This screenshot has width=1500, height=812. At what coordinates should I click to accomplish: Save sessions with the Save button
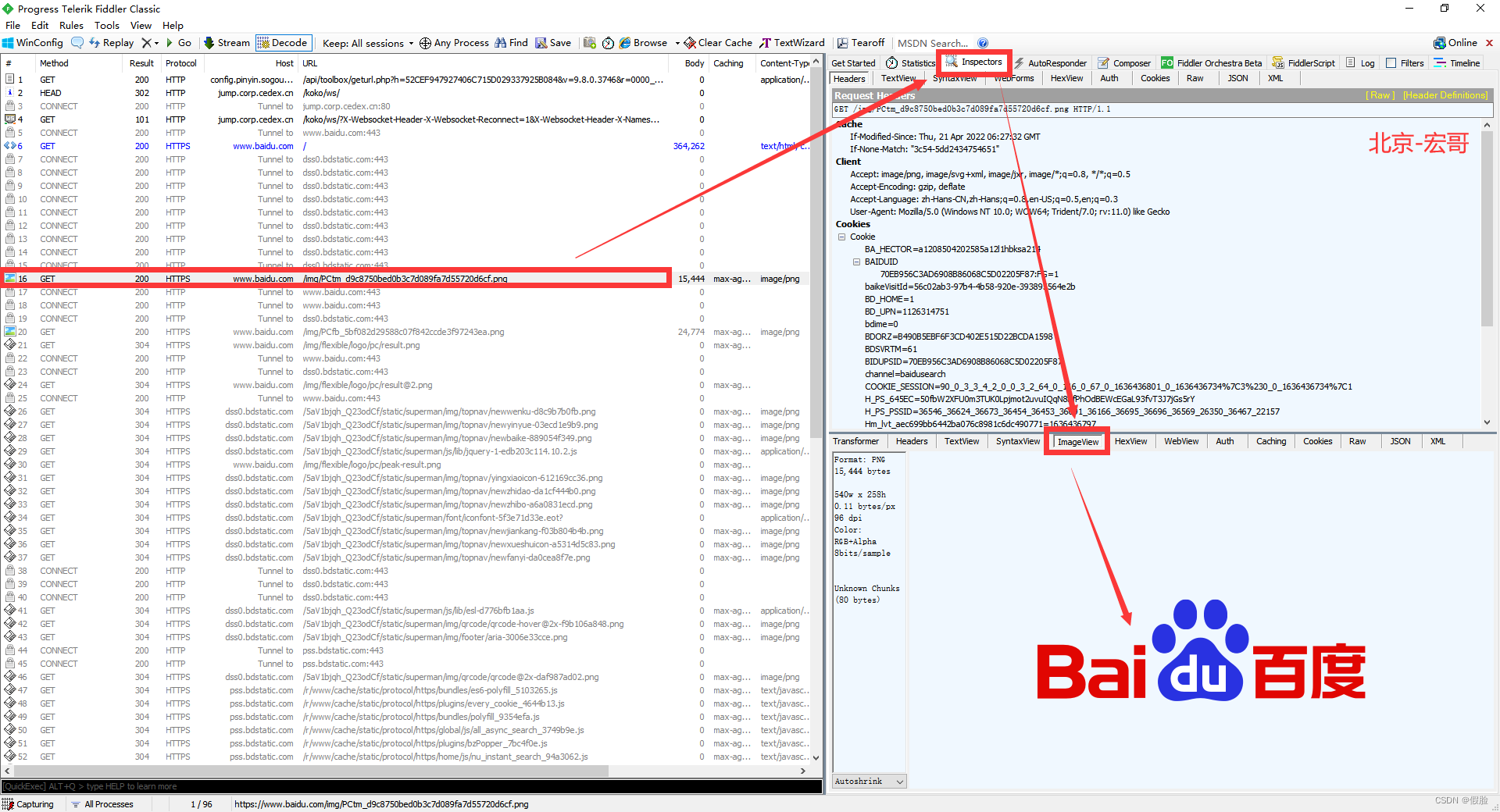coord(553,43)
